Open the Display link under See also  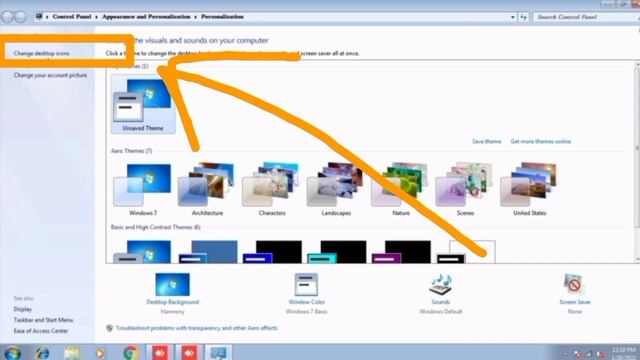pyautogui.click(x=22, y=309)
